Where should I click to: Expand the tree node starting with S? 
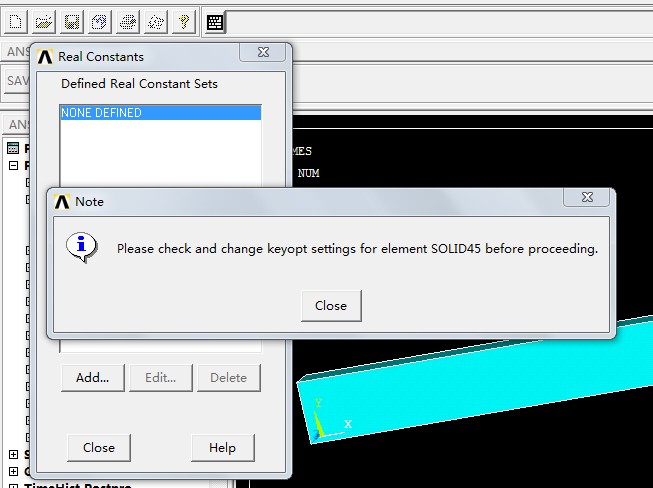(x=13, y=454)
